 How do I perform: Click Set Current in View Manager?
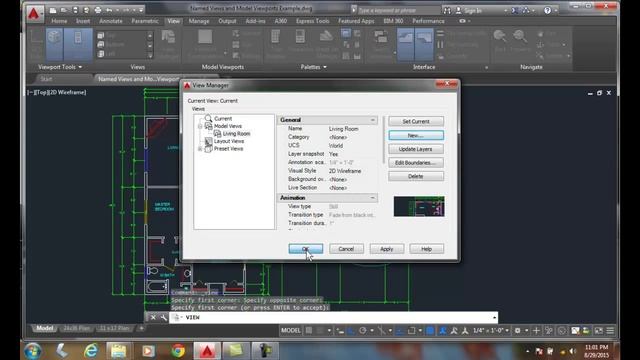(x=416, y=122)
